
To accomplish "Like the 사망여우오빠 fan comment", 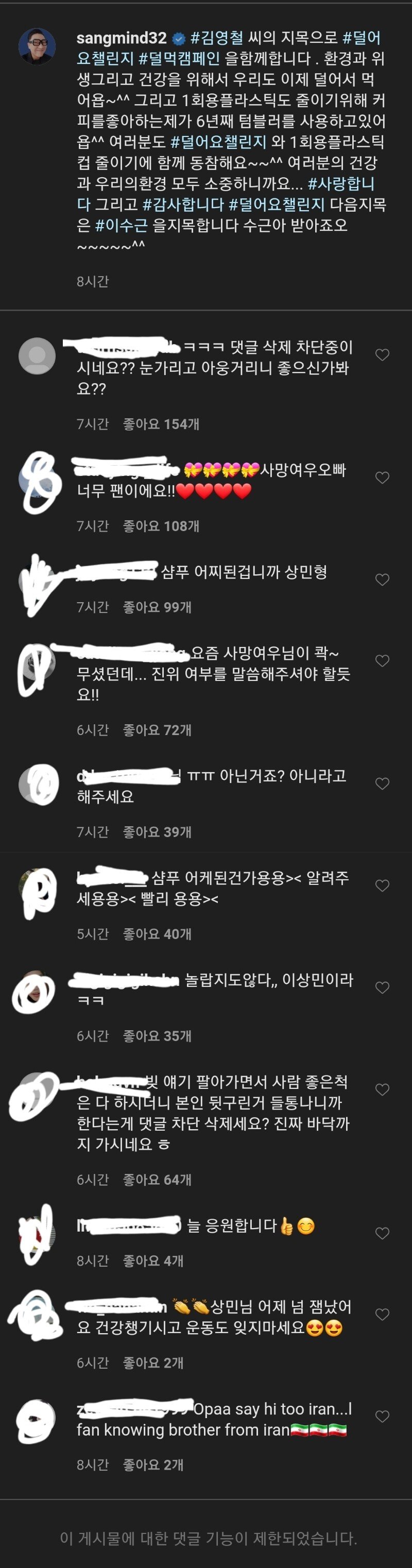I will click(382, 478).
